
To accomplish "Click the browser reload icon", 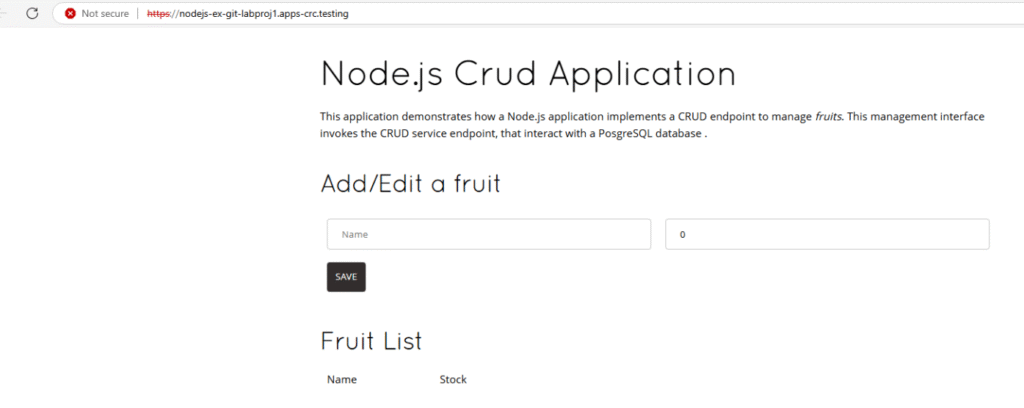I will 32,14.
